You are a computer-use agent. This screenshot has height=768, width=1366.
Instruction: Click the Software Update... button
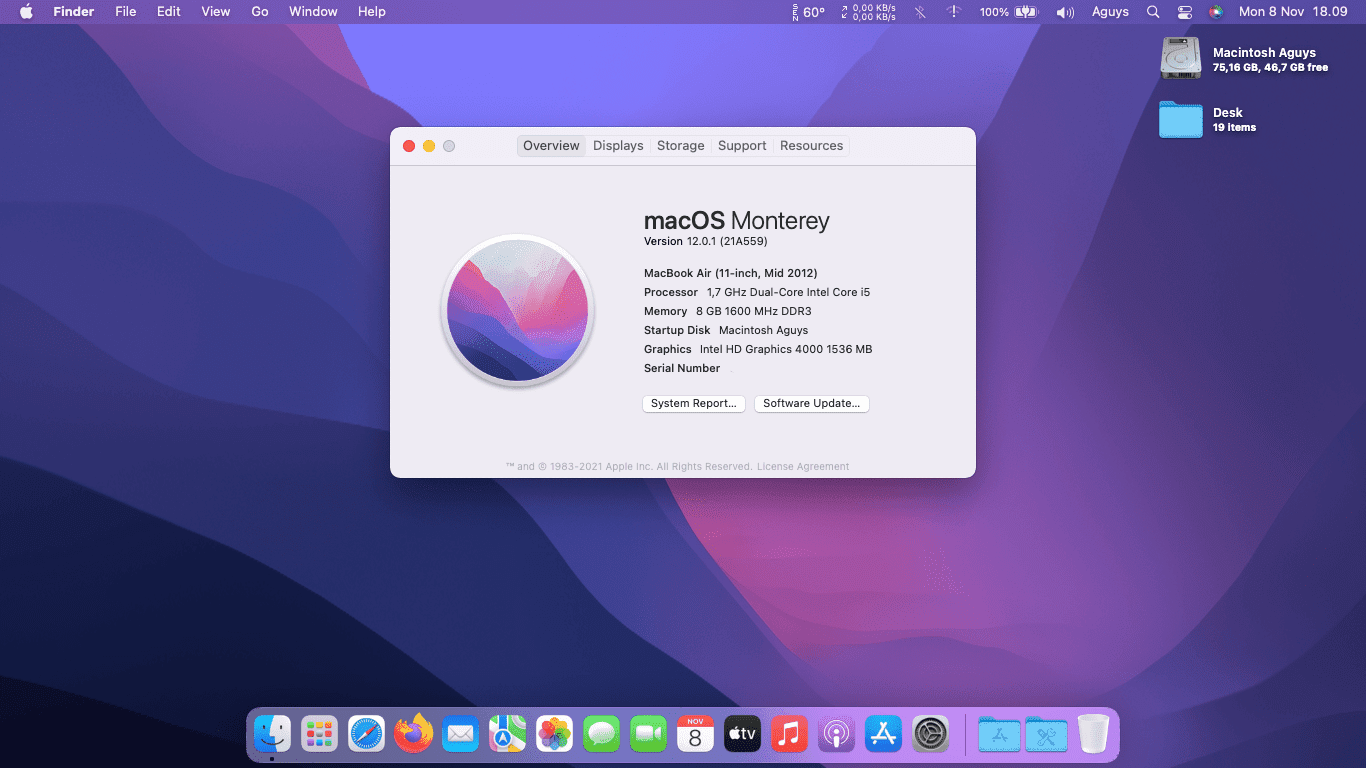point(812,404)
